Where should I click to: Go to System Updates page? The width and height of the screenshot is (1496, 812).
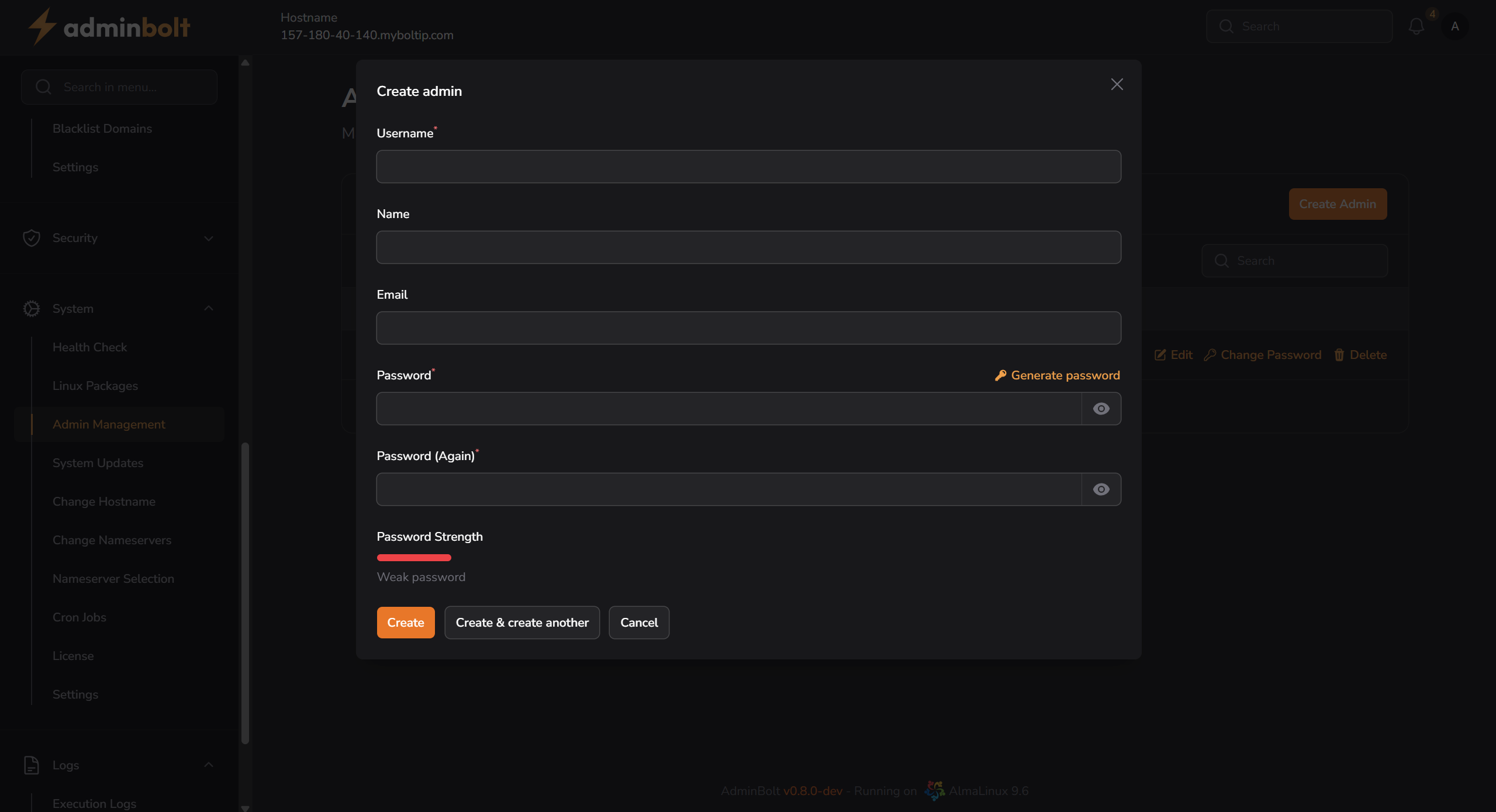tap(97, 462)
